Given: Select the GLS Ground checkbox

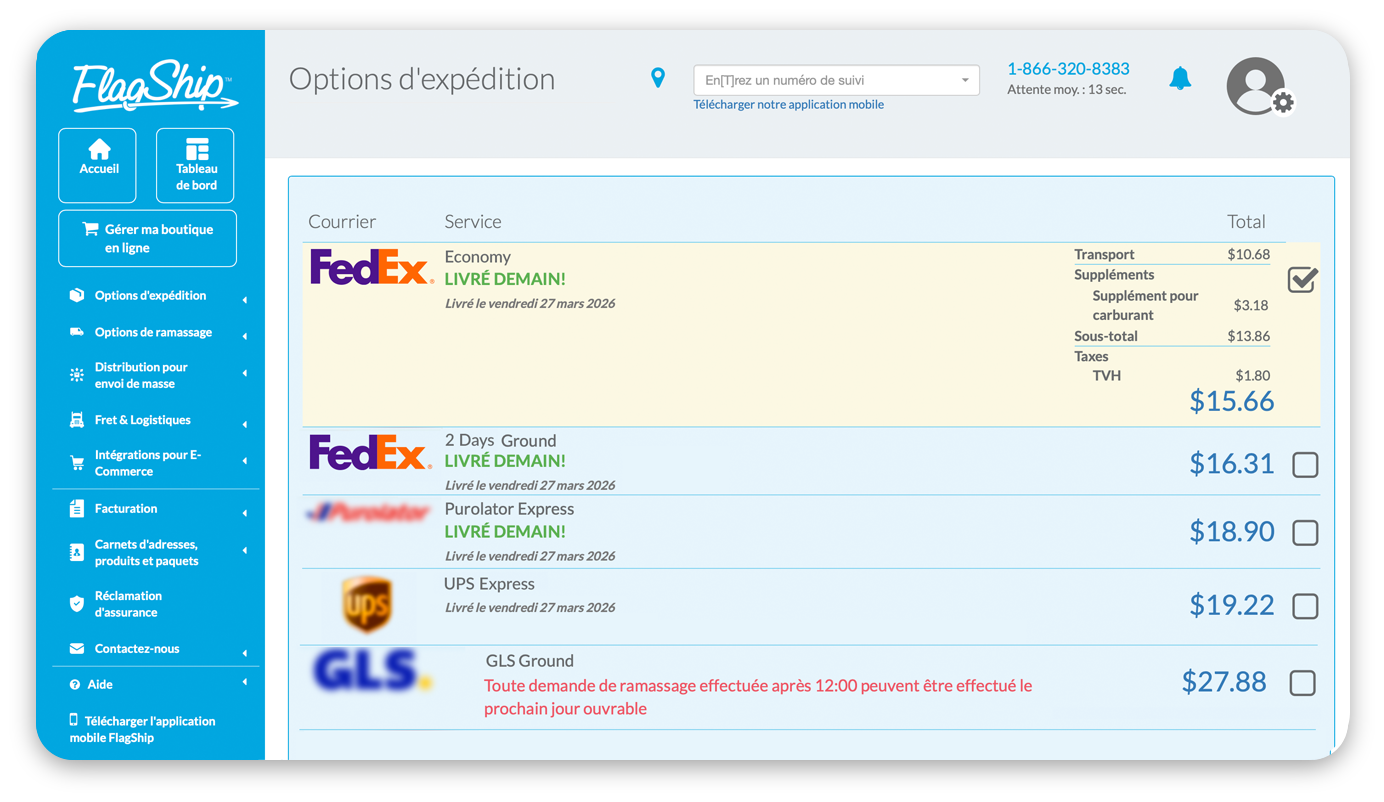Looking at the screenshot, I should point(1302,683).
